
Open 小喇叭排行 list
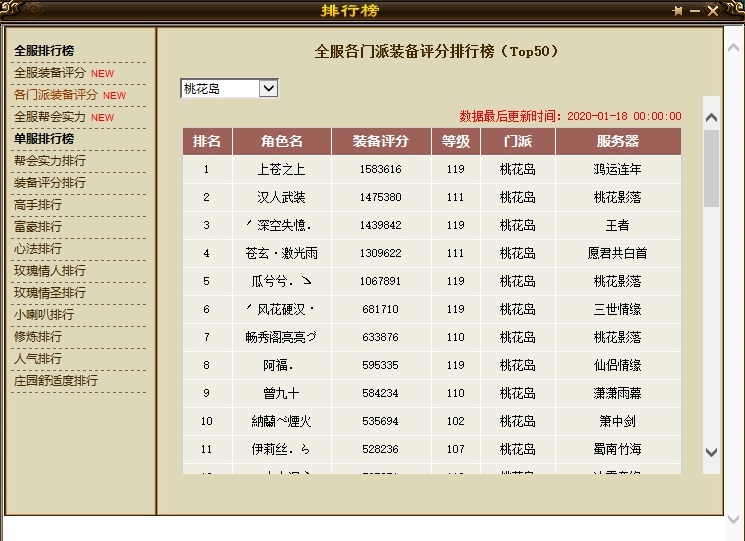(x=44, y=314)
